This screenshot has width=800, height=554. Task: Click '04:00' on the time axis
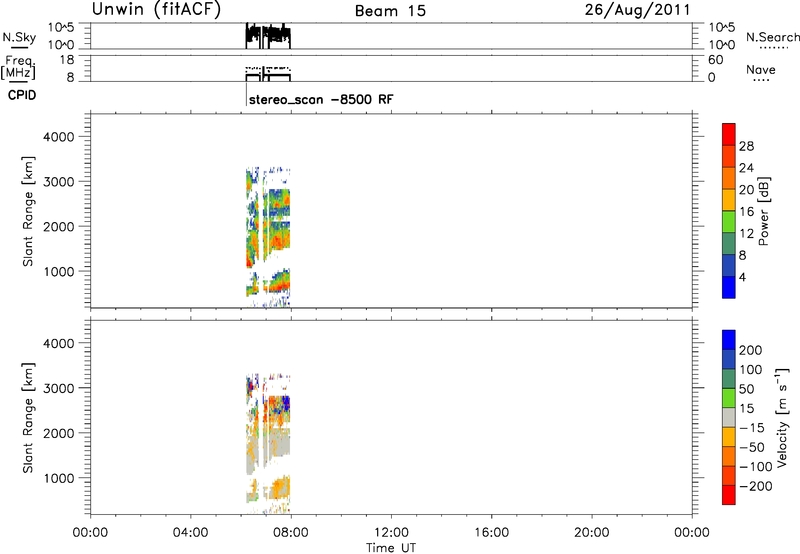click(x=191, y=533)
